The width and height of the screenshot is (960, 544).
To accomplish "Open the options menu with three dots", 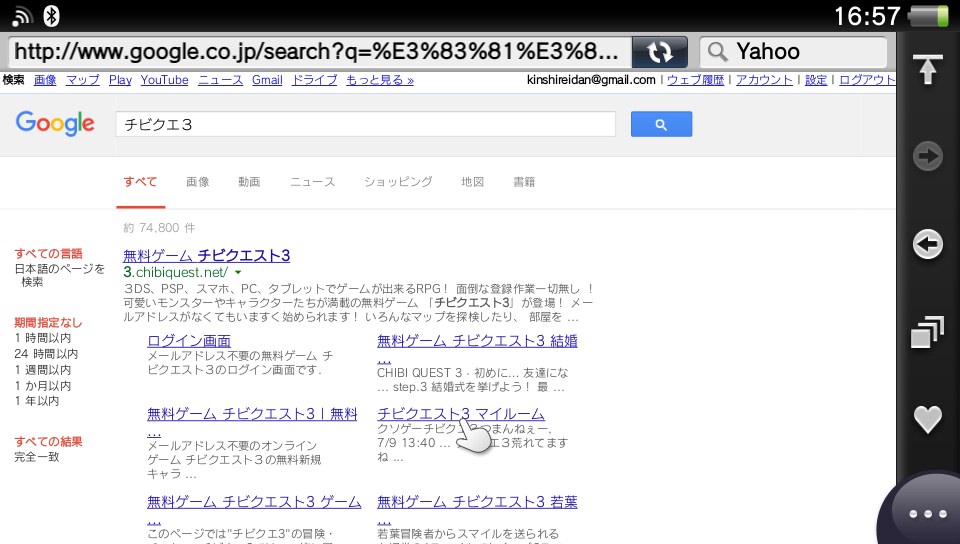I will pos(928,513).
